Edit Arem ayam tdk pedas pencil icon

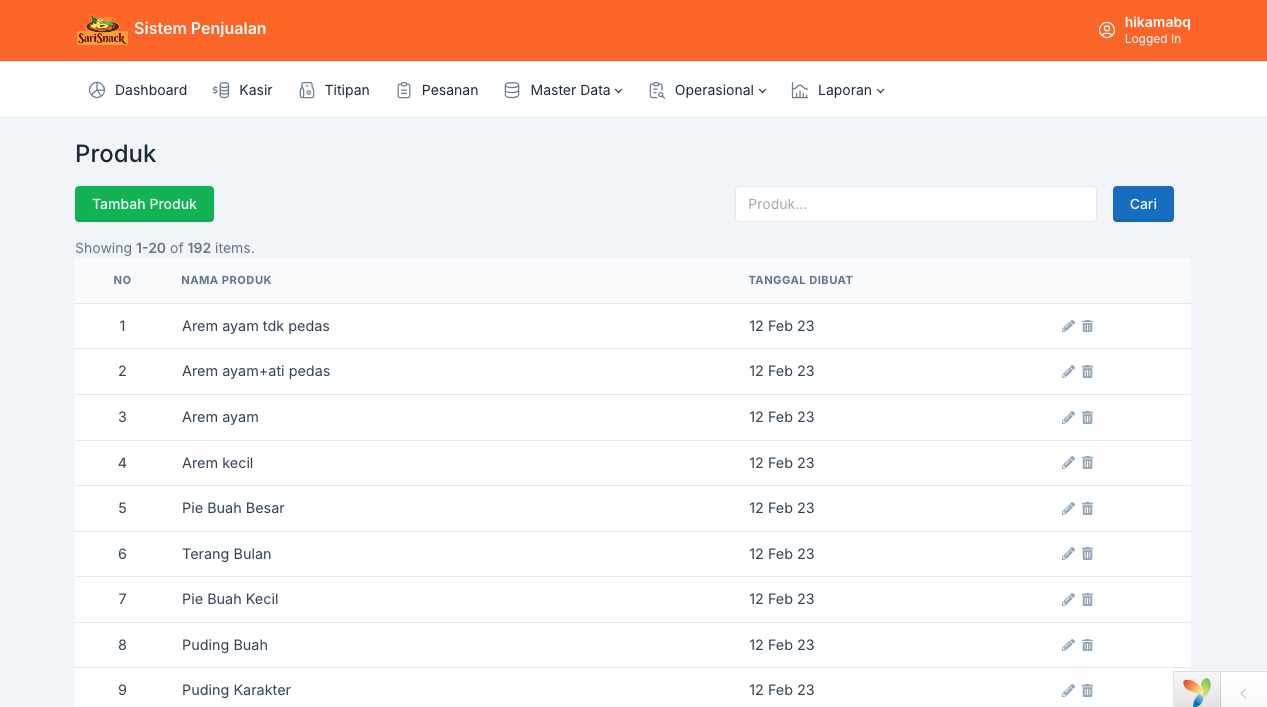pos(1068,326)
